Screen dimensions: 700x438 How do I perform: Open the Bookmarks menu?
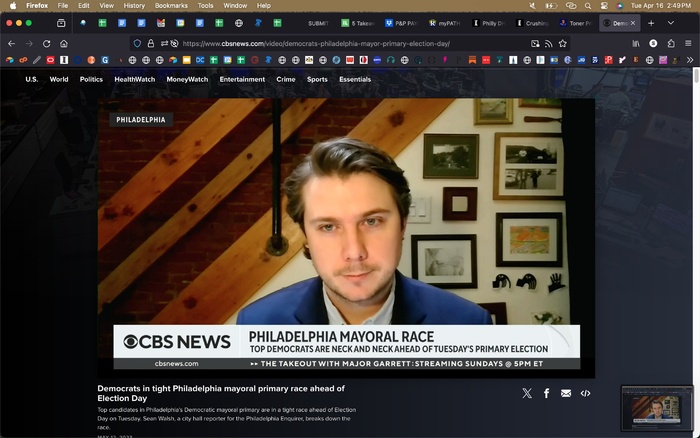coord(171,6)
